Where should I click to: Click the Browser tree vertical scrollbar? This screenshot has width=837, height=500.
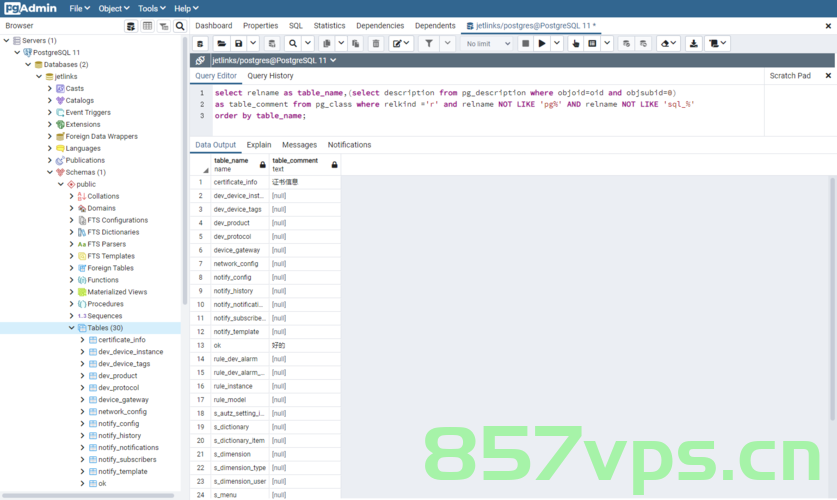point(185,171)
